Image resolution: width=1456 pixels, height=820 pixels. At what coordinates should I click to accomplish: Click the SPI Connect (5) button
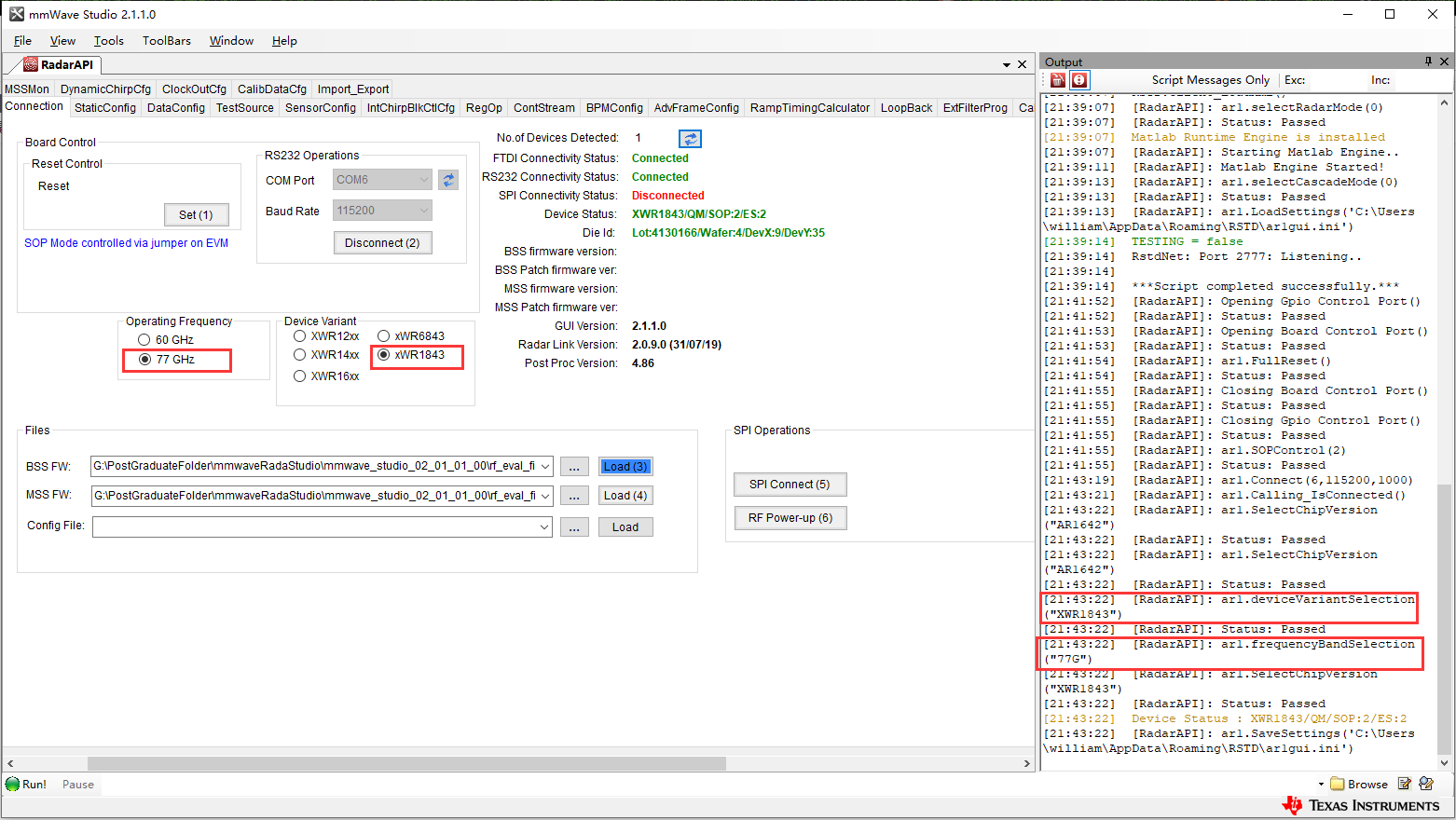coord(790,485)
